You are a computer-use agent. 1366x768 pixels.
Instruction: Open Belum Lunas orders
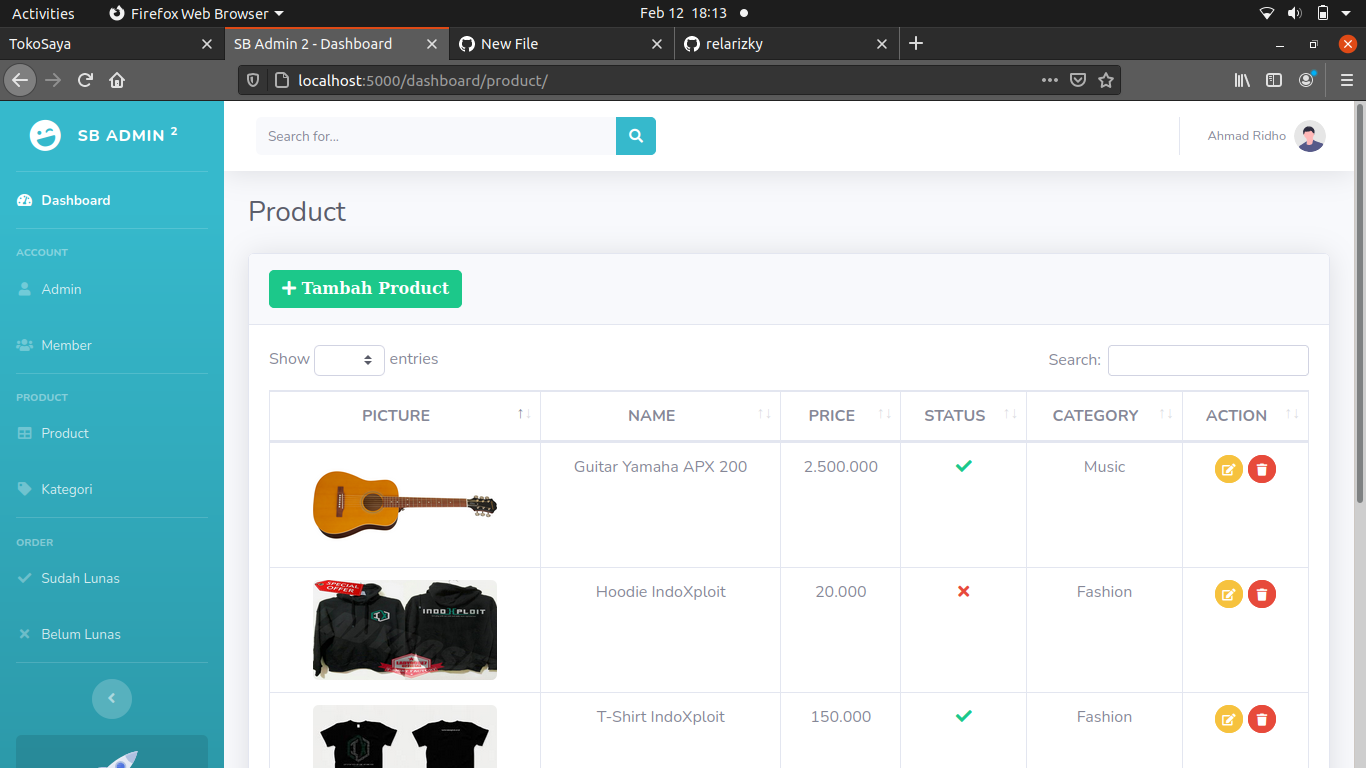click(112, 634)
